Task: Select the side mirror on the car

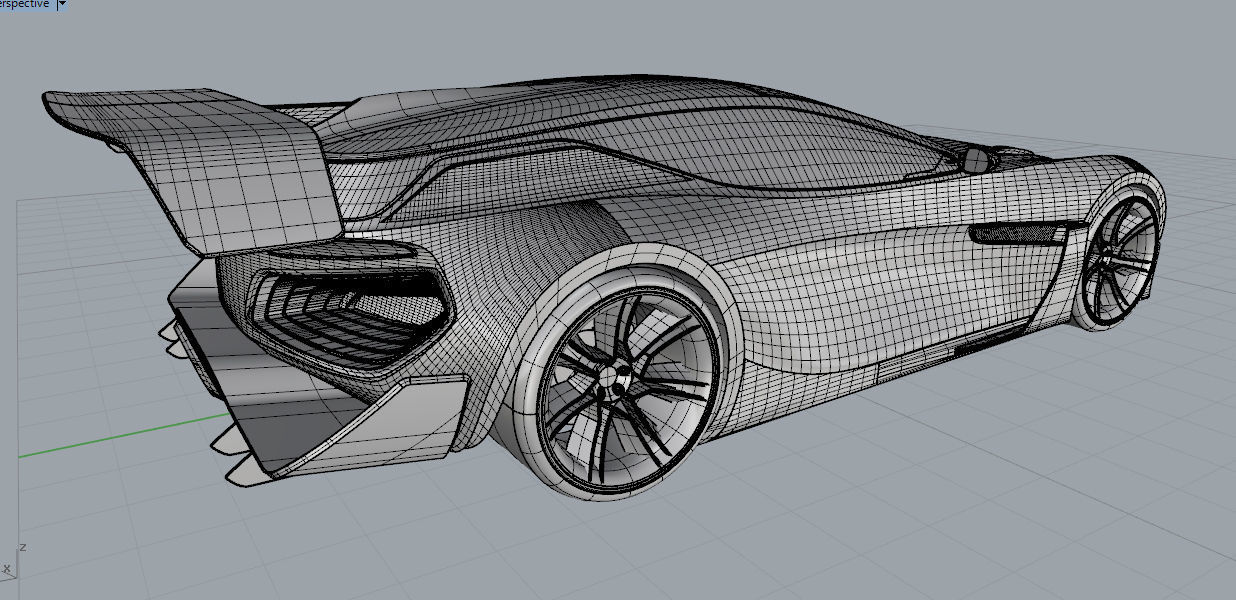Action: coord(975,158)
